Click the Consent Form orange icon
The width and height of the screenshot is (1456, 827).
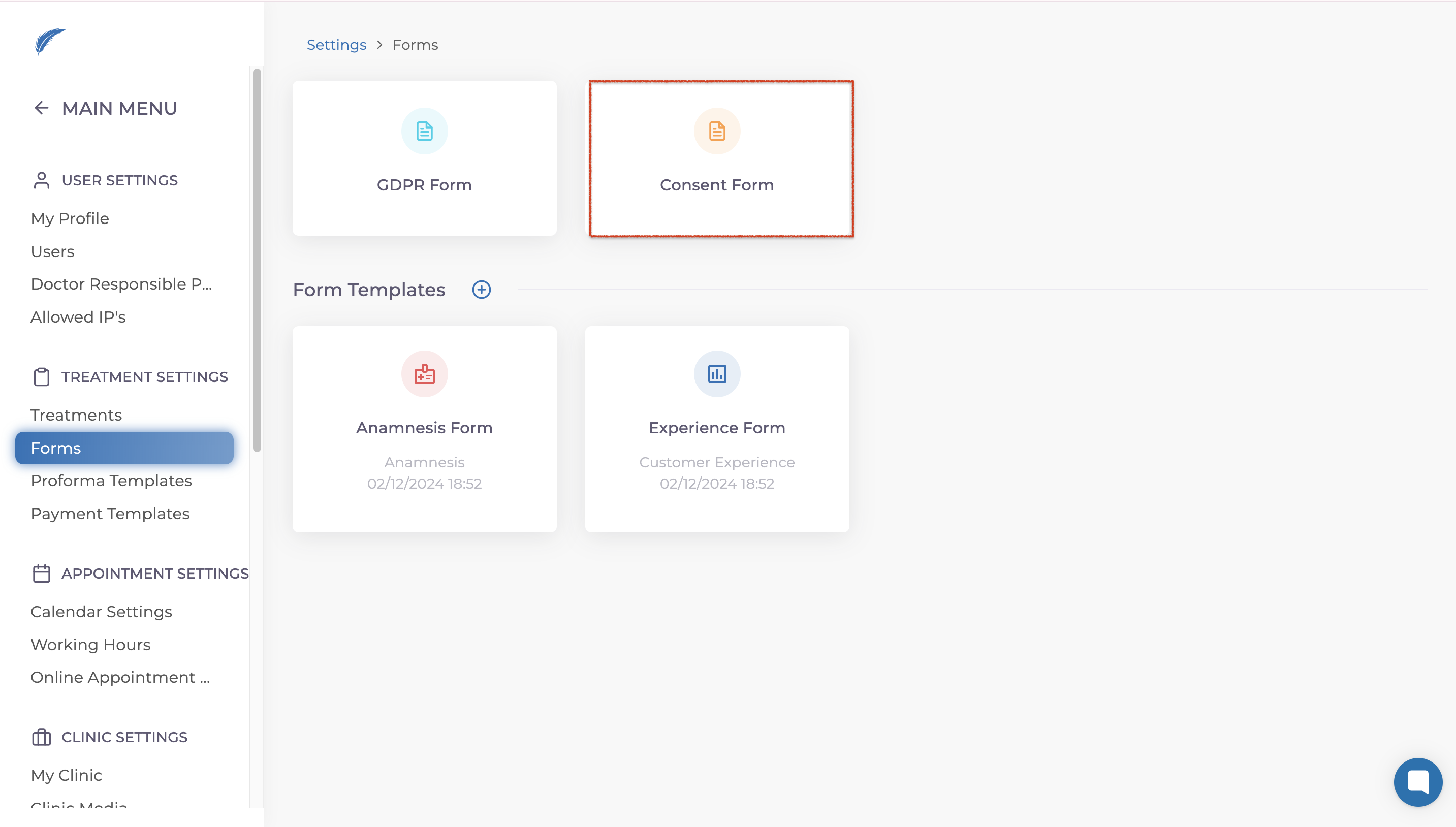click(717, 131)
